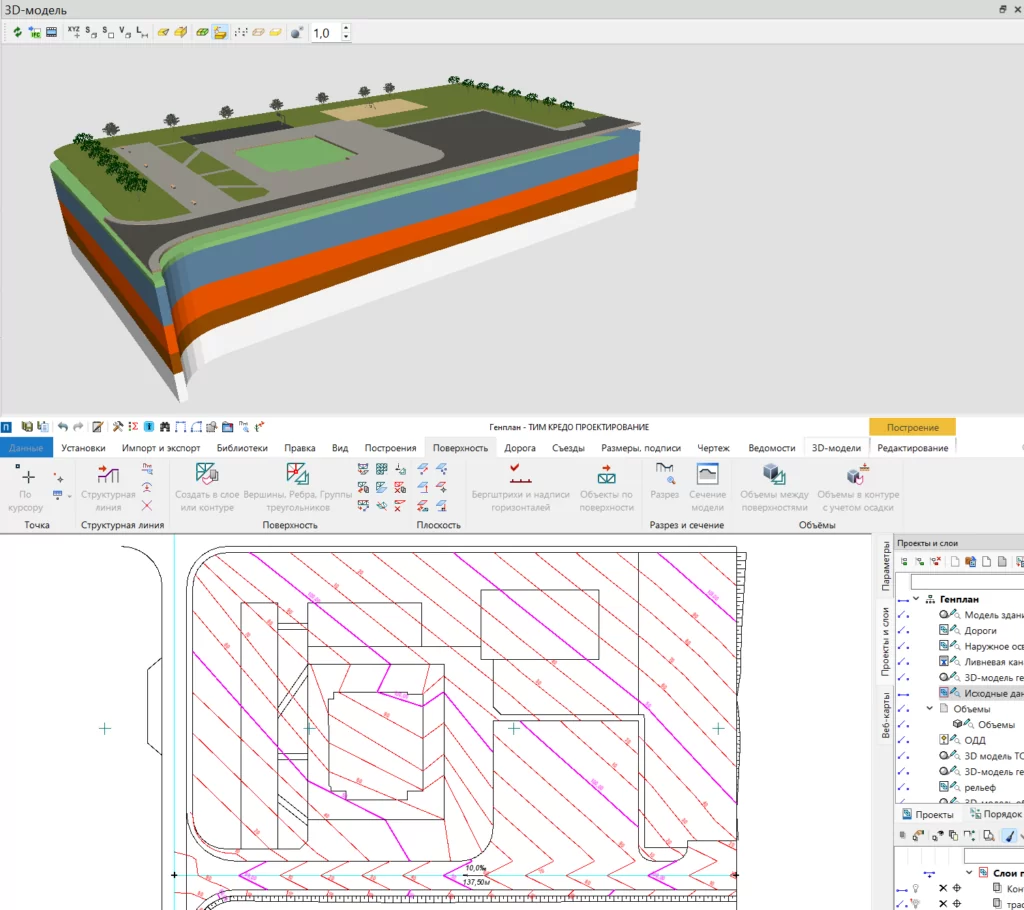Screen dimensions: 1024x910
Task: Open the Параметры side tab
Action: [x=886, y=566]
